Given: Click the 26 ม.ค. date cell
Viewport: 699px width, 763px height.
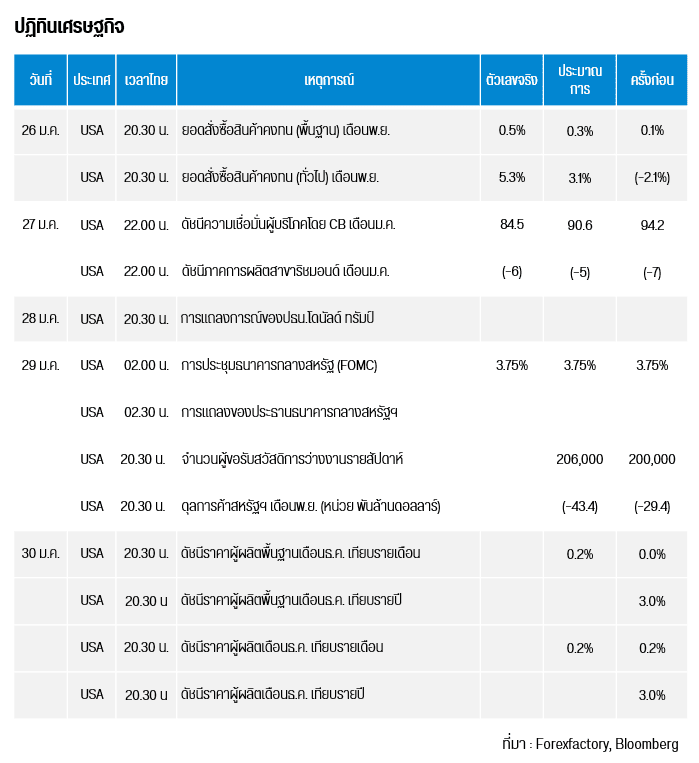Looking at the screenshot, I should pyautogui.click(x=40, y=130).
